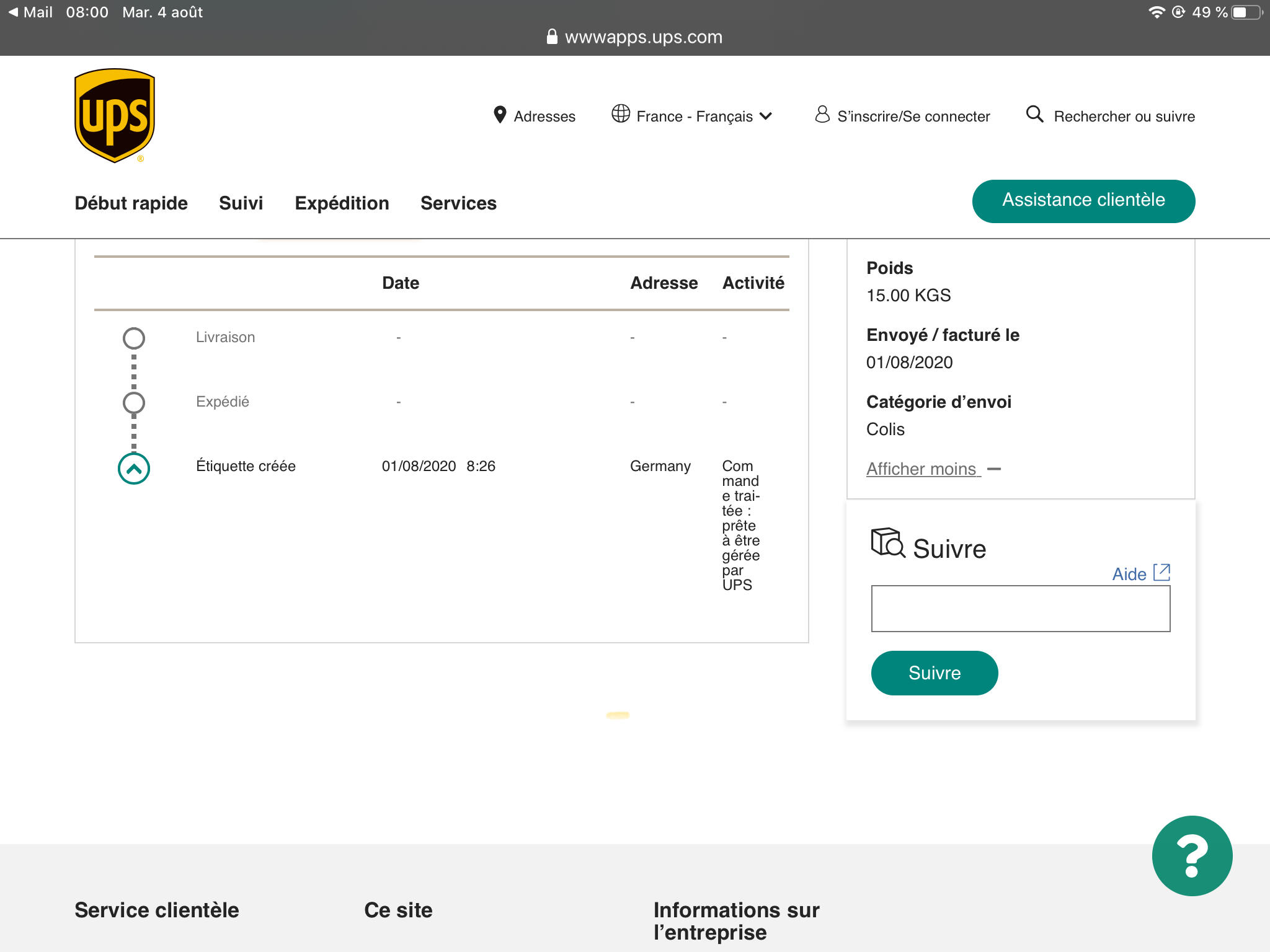
Task: Click the package search icon beside Suivre
Action: 888,543
